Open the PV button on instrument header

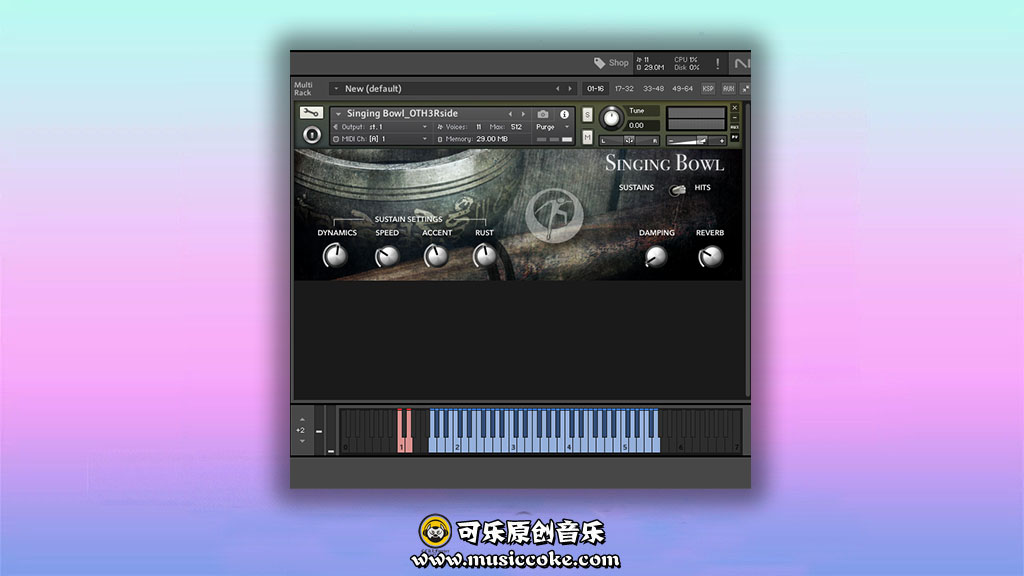735,137
